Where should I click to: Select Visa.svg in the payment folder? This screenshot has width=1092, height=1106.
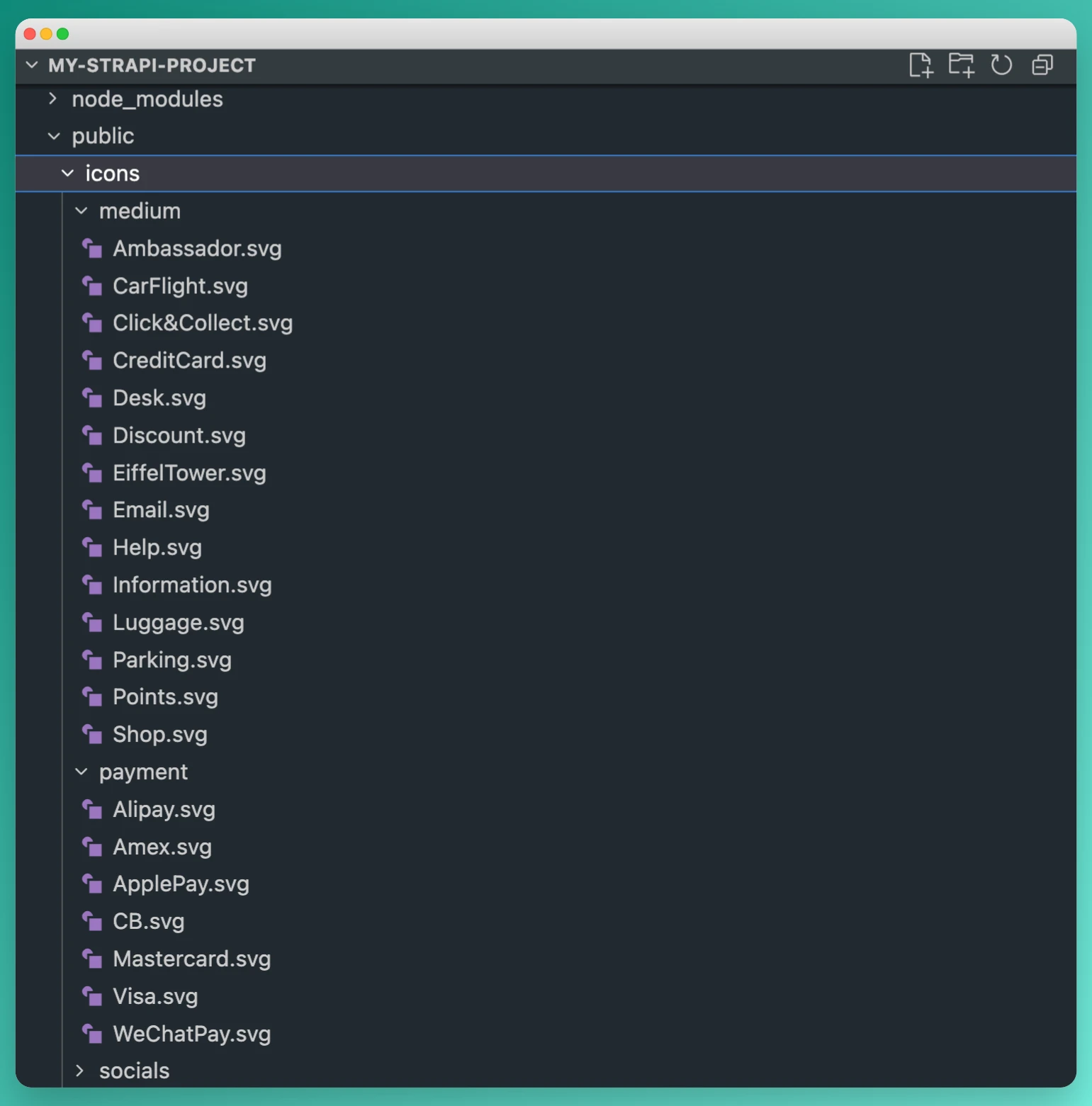click(155, 996)
